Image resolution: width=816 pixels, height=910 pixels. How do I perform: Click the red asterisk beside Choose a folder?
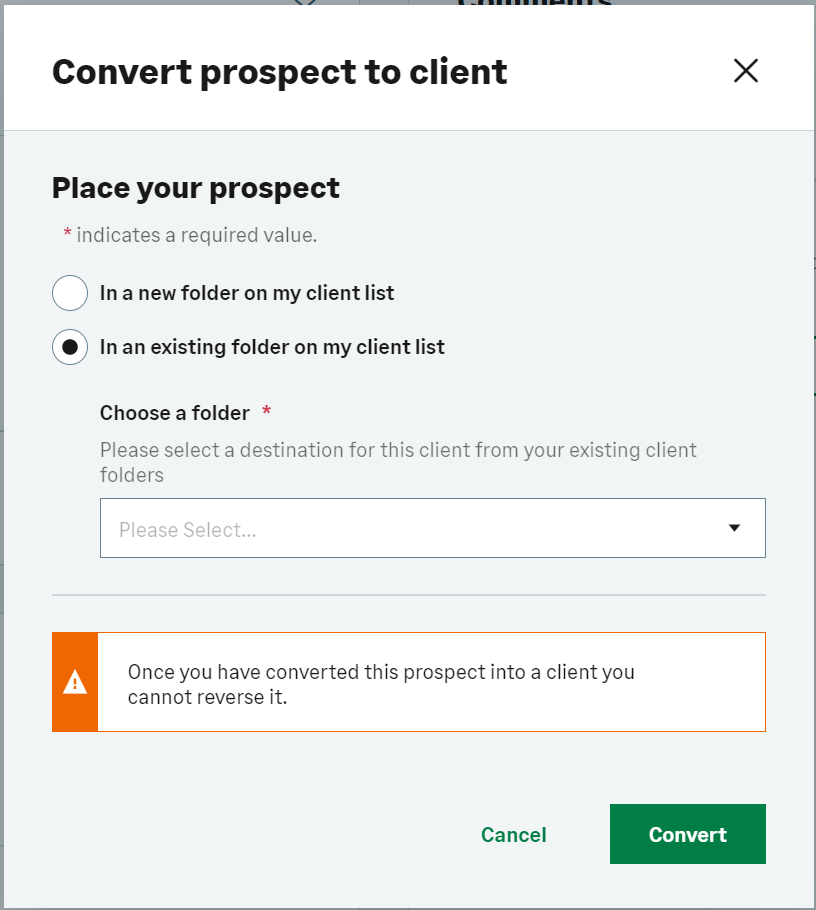click(x=267, y=412)
